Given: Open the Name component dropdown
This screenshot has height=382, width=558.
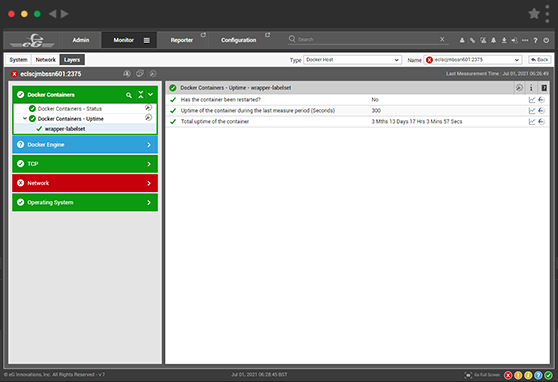Looking at the screenshot, I should tap(473, 60).
